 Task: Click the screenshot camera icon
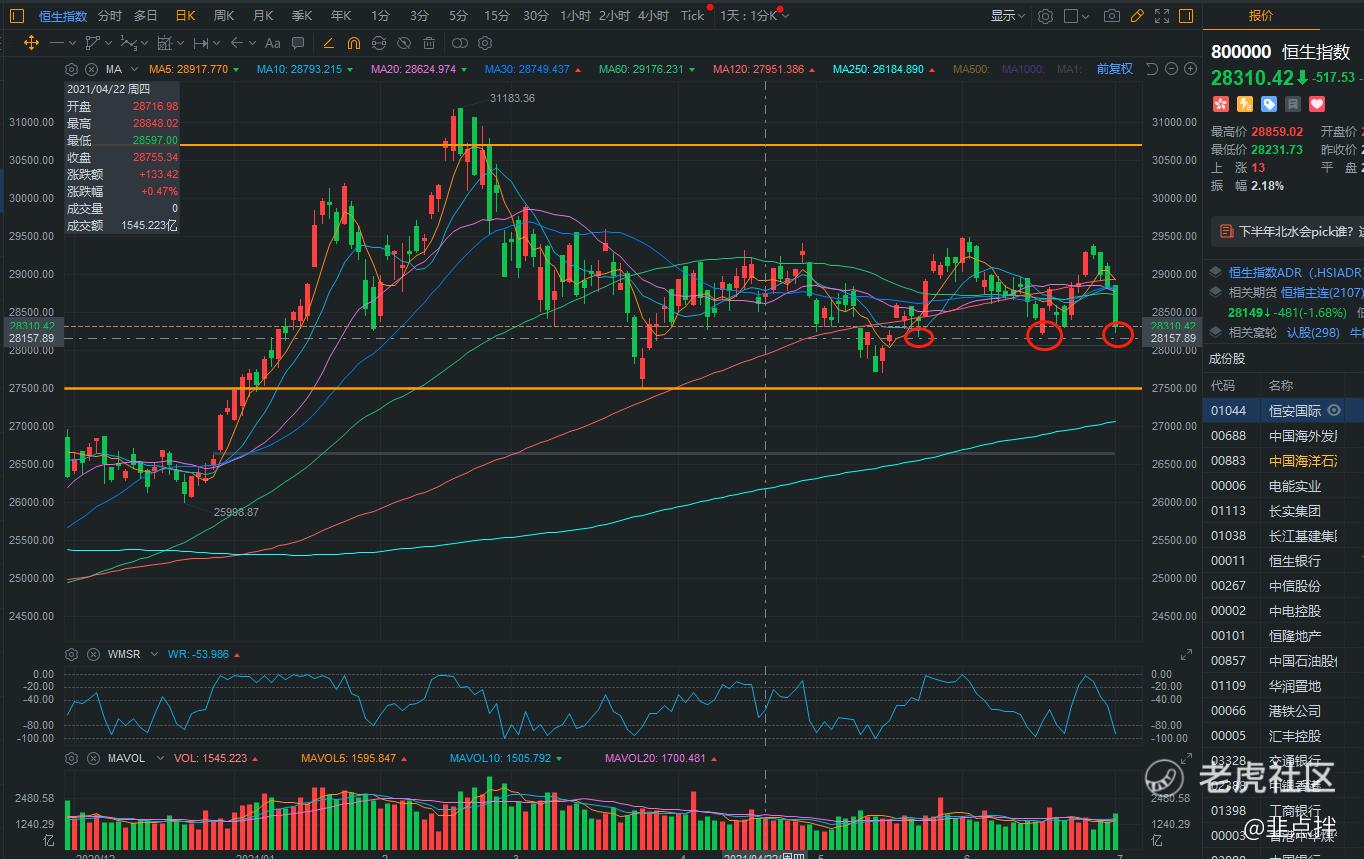1111,16
